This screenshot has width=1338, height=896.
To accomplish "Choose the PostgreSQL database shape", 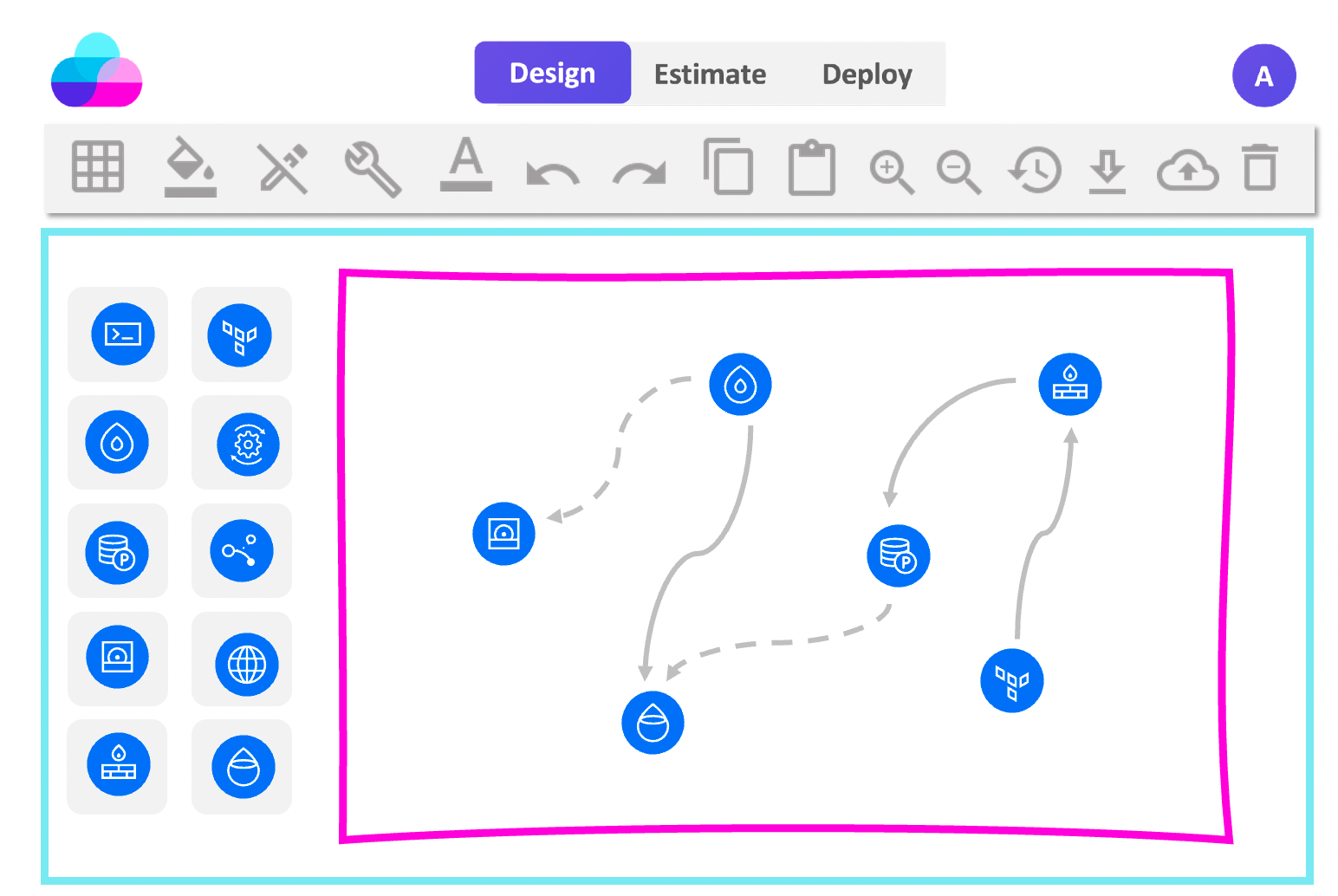I will (118, 551).
